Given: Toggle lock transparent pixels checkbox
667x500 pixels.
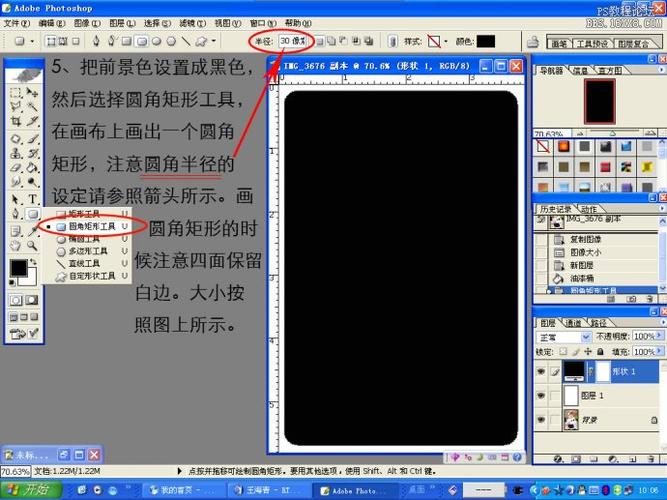Looking at the screenshot, I should click(563, 352).
